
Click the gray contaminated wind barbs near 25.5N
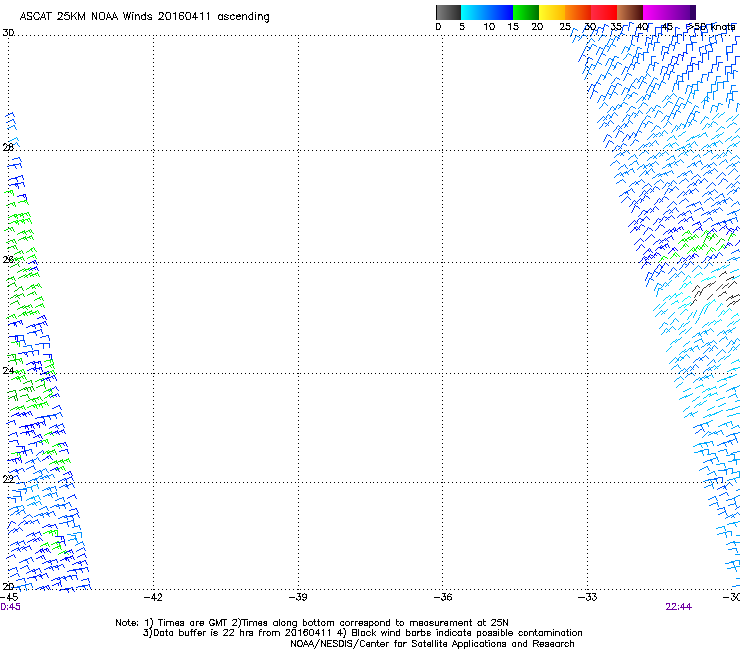point(715,288)
